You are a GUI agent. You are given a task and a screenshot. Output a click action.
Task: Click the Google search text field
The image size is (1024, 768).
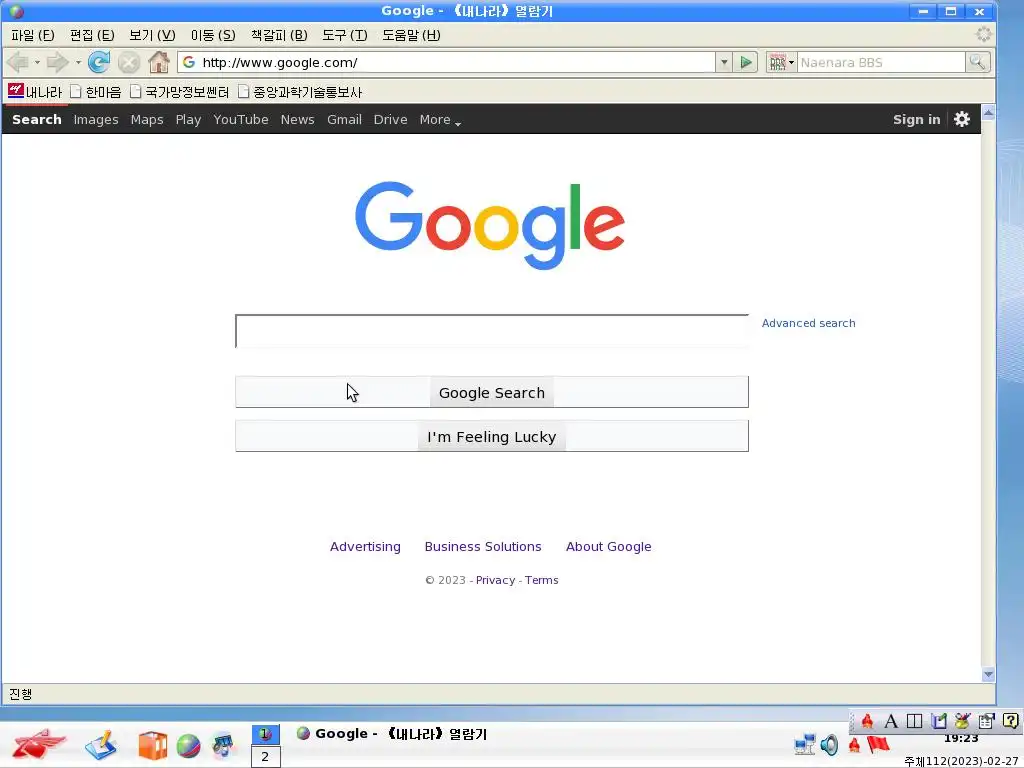click(x=492, y=331)
